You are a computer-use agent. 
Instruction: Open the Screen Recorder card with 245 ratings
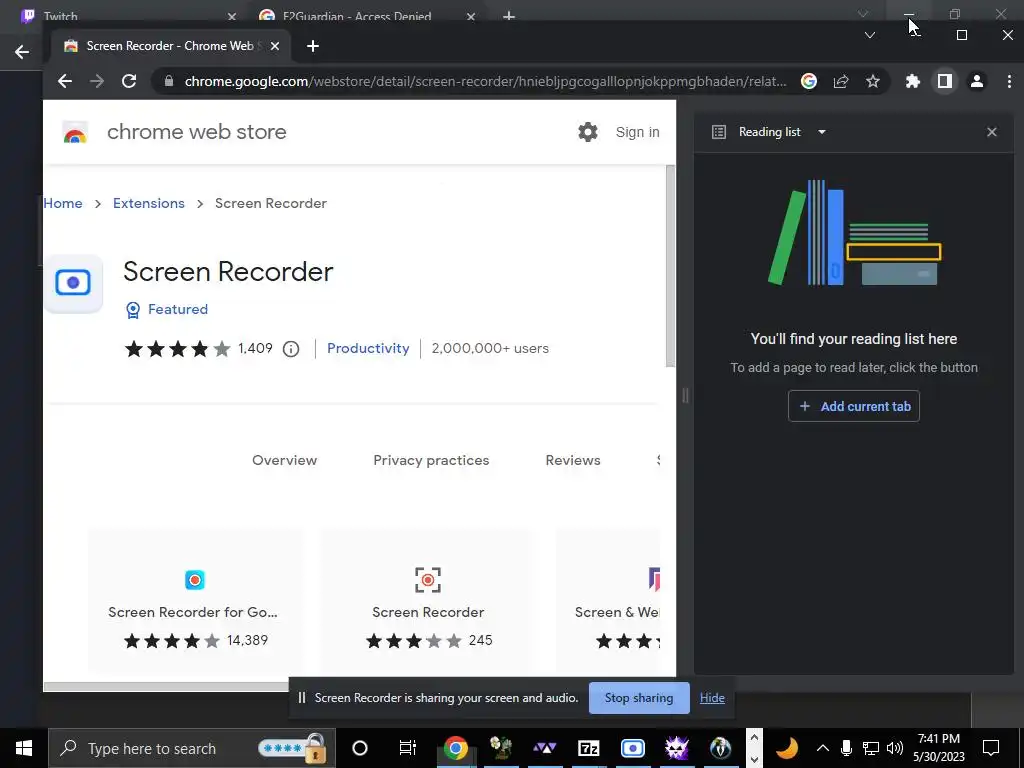pyautogui.click(x=428, y=601)
